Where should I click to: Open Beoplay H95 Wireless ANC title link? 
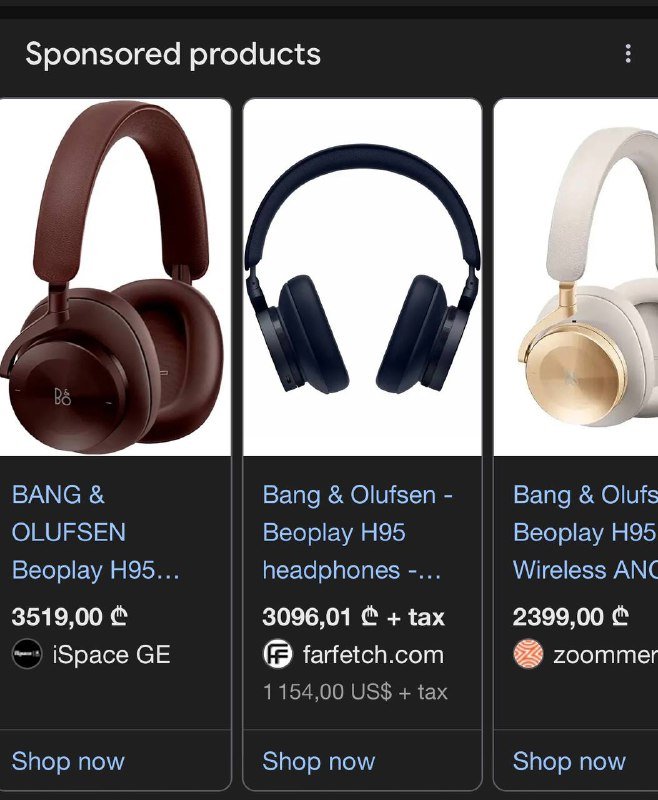586,532
